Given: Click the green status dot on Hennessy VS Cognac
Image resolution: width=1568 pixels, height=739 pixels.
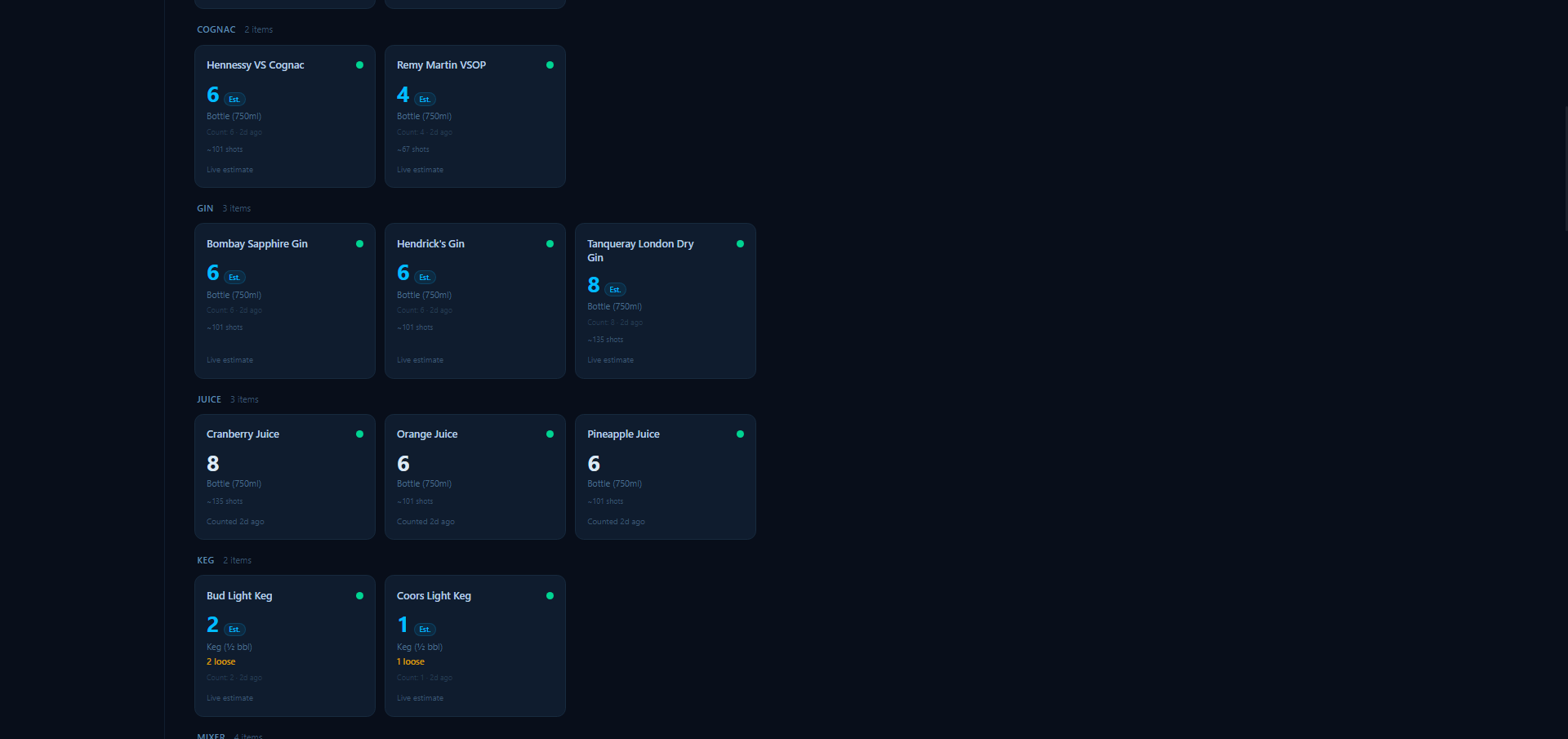Looking at the screenshot, I should click(359, 65).
